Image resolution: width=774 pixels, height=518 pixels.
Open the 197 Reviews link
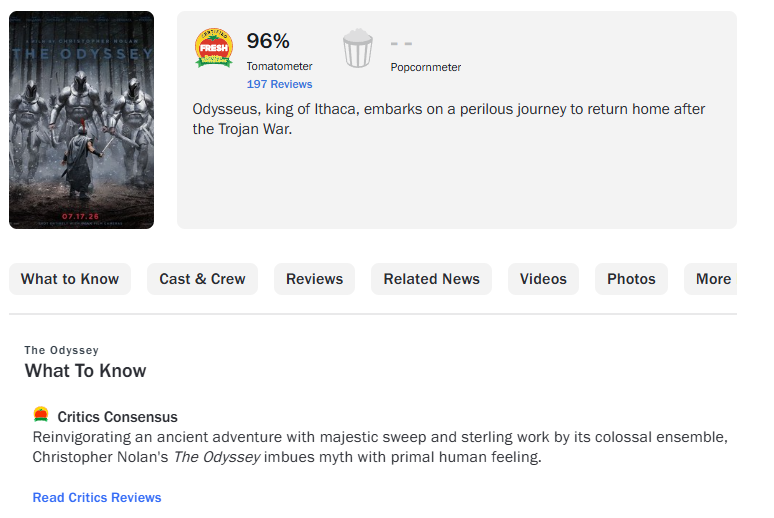pos(279,84)
